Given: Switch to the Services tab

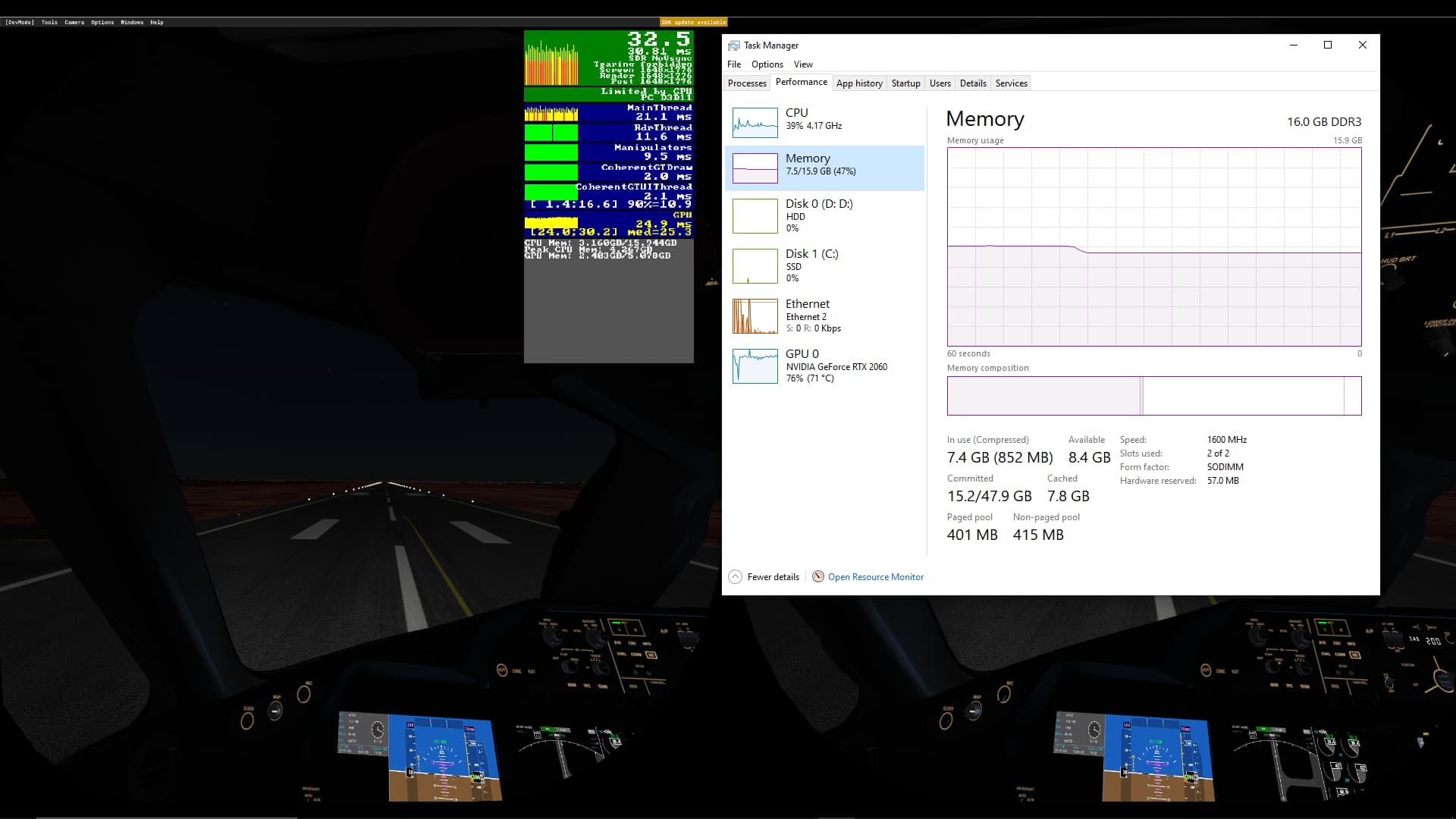Looking at the screenshot, I should [x=1011, y=83].
